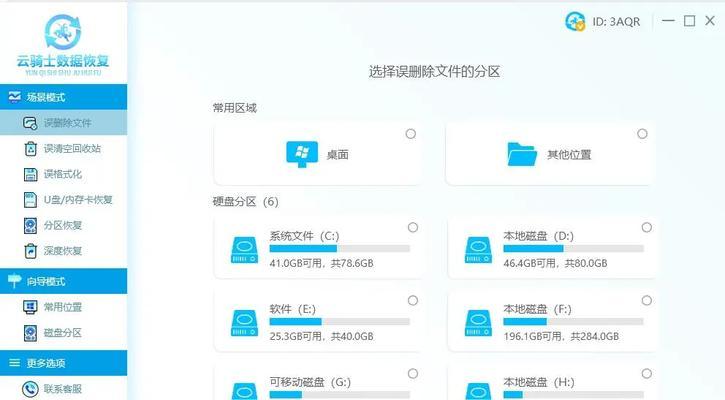Expand the 更多选项 section
The image size is (725, 400).
click(x=63, y=363)
